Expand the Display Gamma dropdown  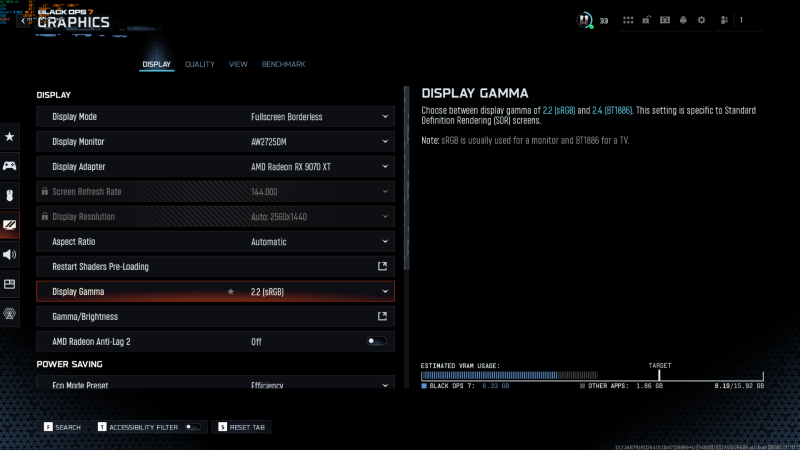tap(385, 292)
